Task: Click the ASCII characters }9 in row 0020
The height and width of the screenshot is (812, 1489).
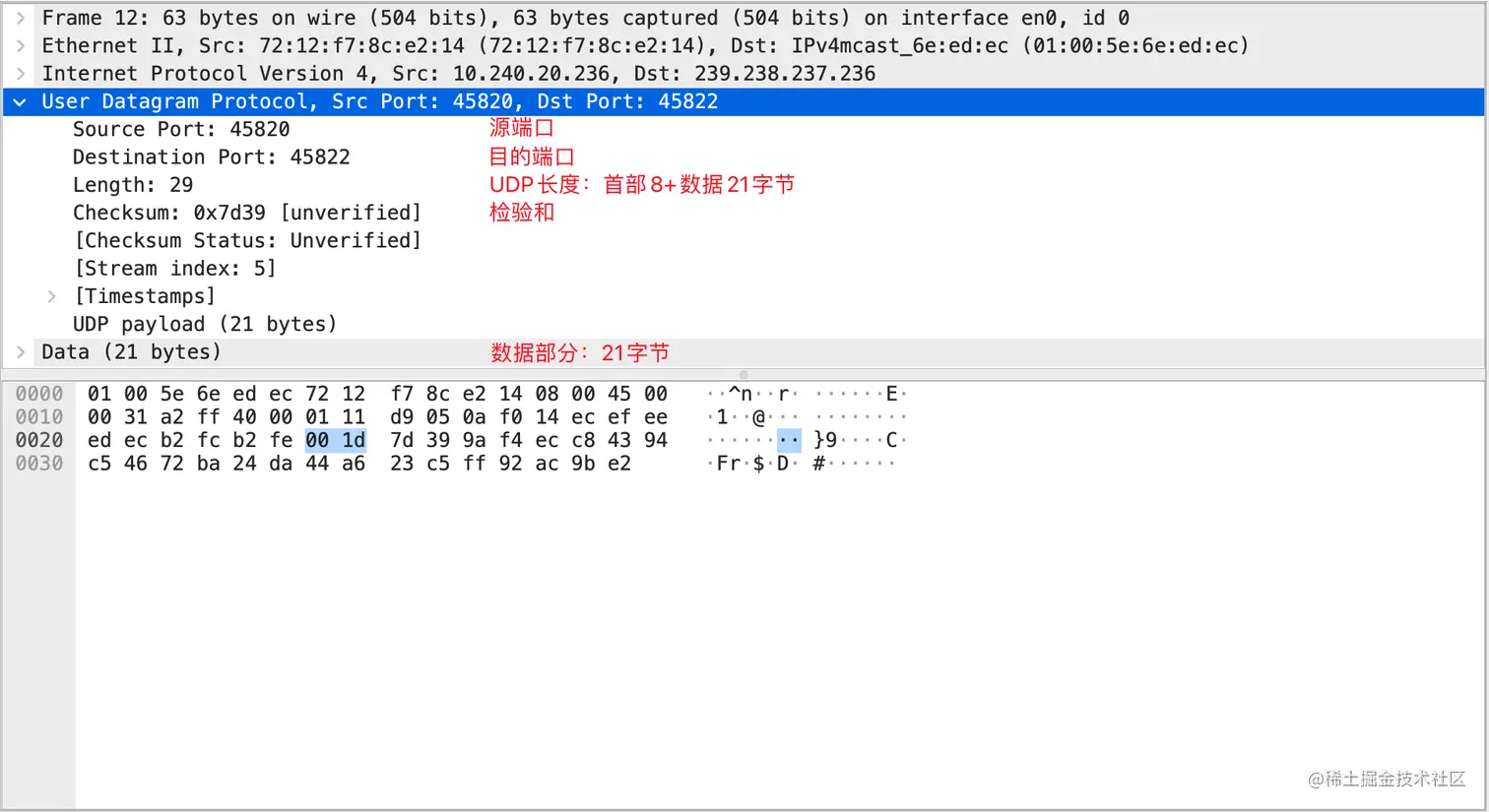Action: tap(825, 440)
